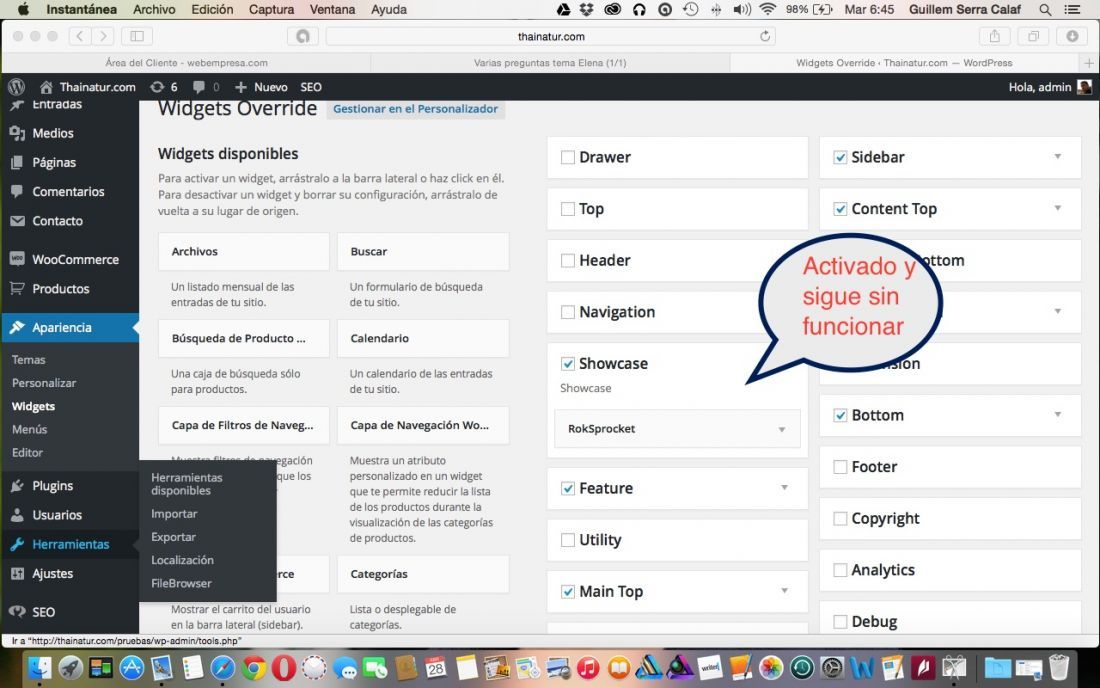
Task: Enable the Analytics position checkbox
Action: 840,569
